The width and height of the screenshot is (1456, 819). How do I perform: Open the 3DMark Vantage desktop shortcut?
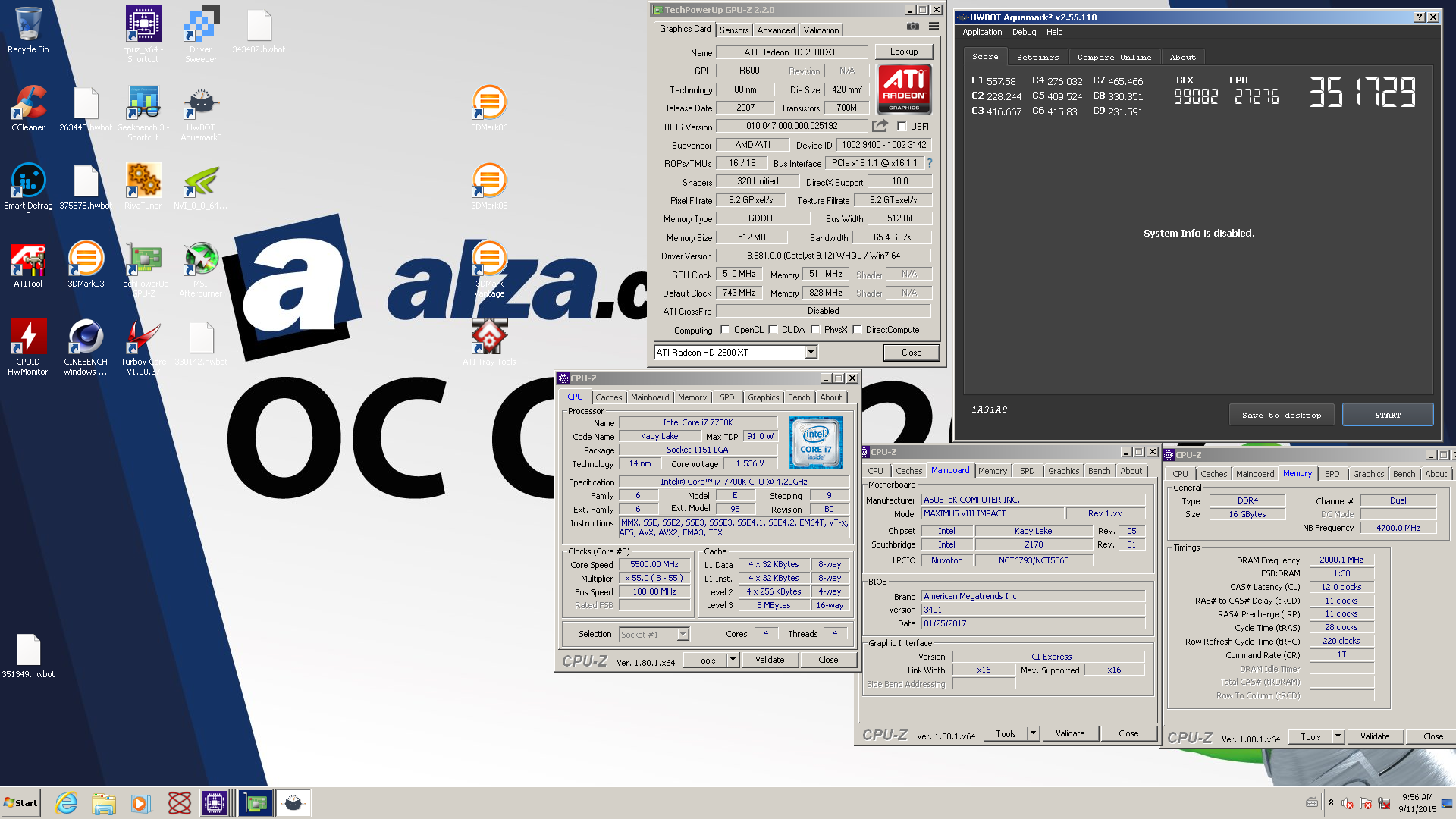489,269
